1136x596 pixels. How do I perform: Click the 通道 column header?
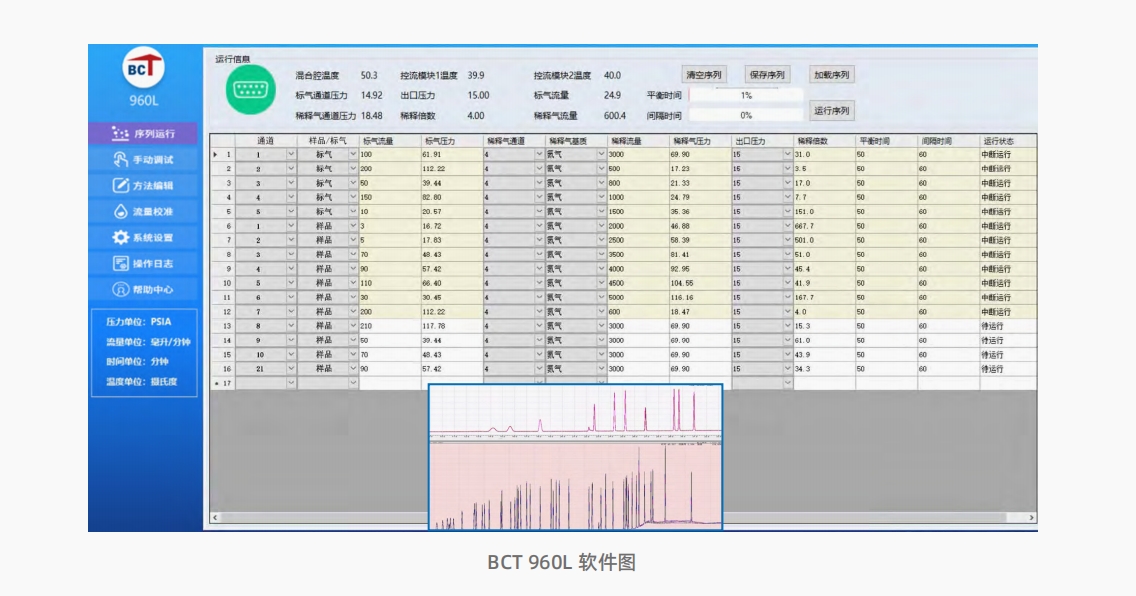click(266, 140)
